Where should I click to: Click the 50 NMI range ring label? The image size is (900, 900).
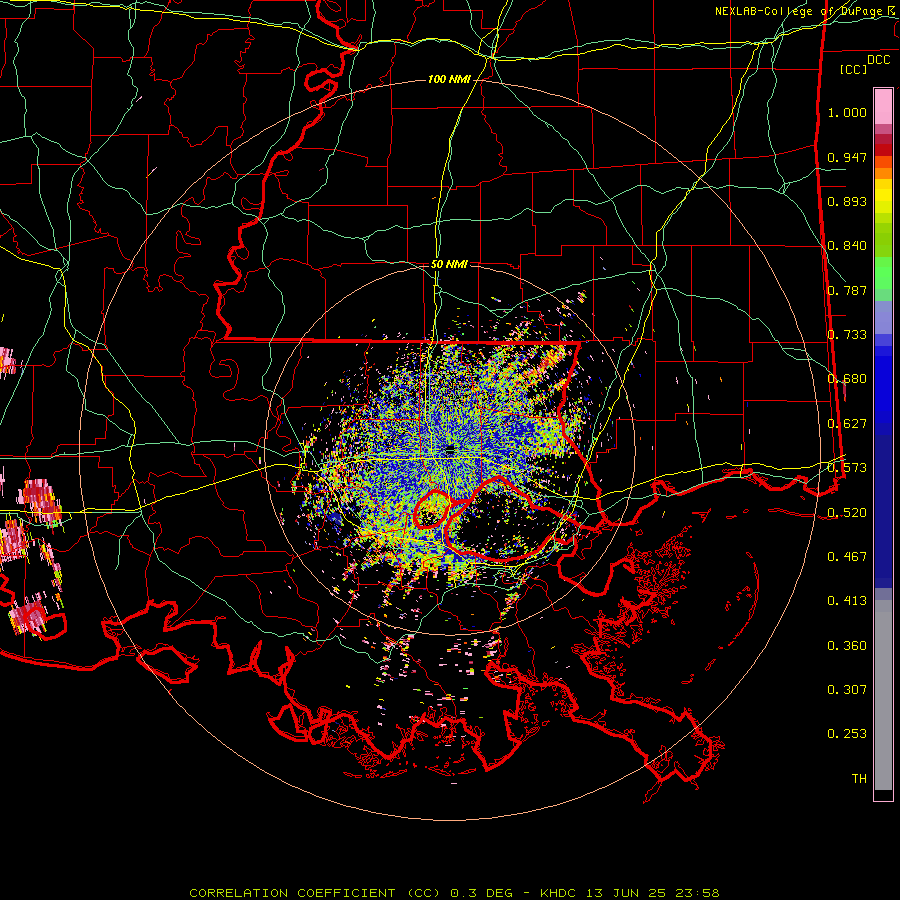pos(449,264)
